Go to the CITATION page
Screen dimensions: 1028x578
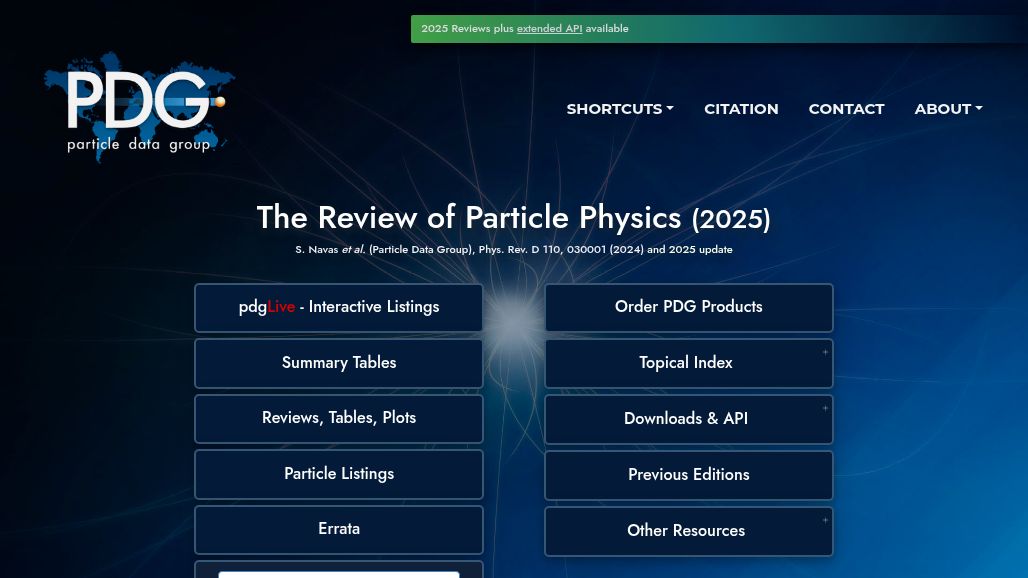(741, 109)
